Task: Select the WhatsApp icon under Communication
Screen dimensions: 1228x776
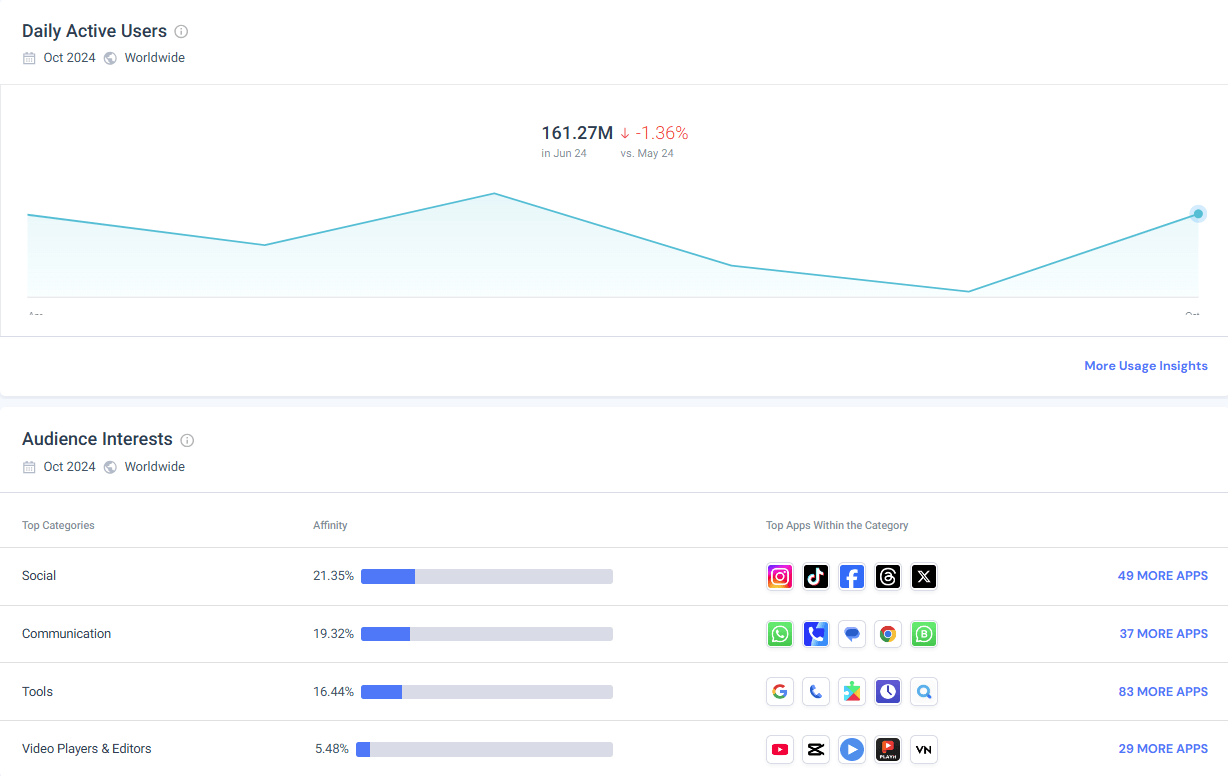Action: click(x=780, y=634)
